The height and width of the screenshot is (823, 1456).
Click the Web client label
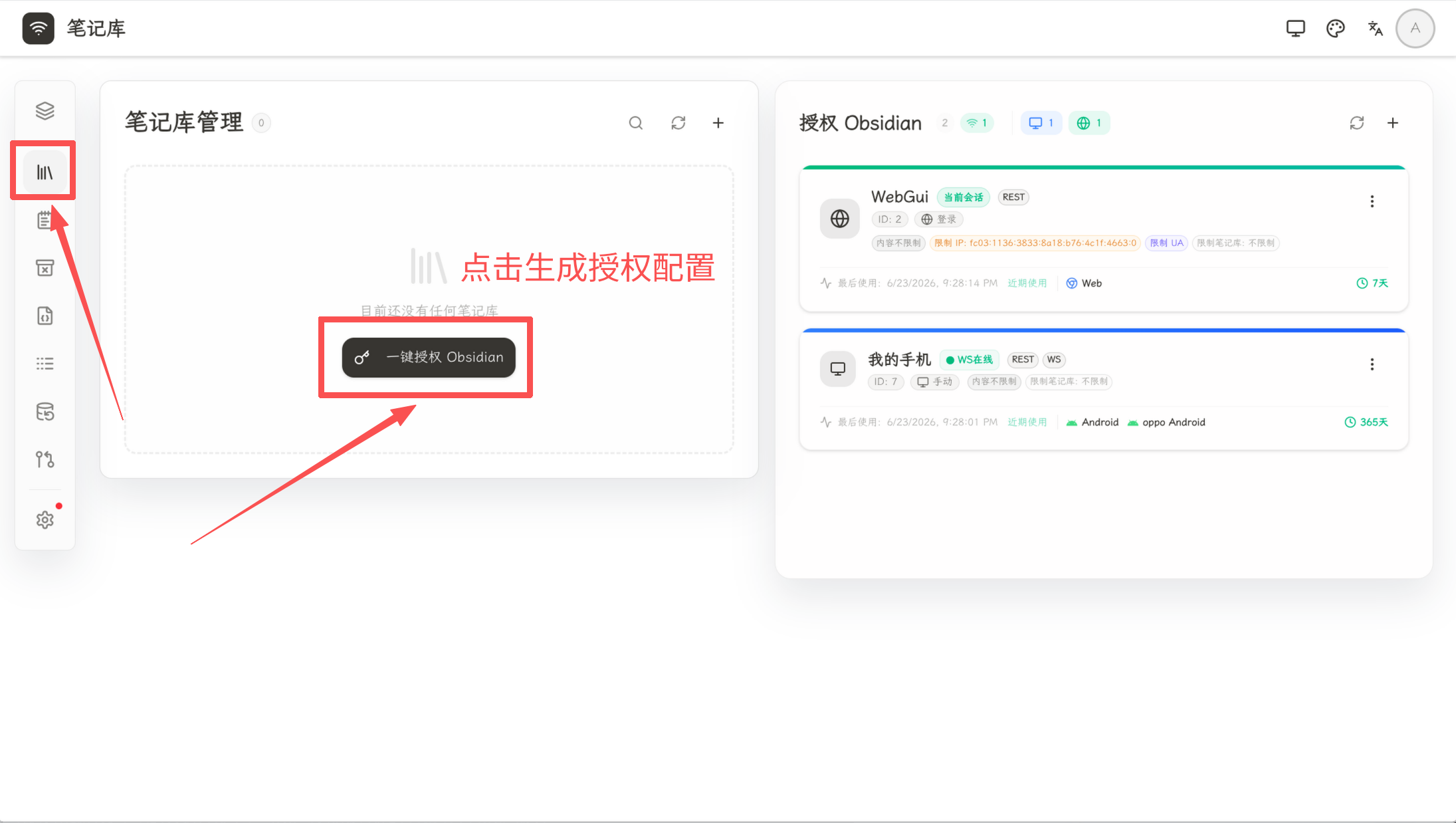click(1084, 283)
